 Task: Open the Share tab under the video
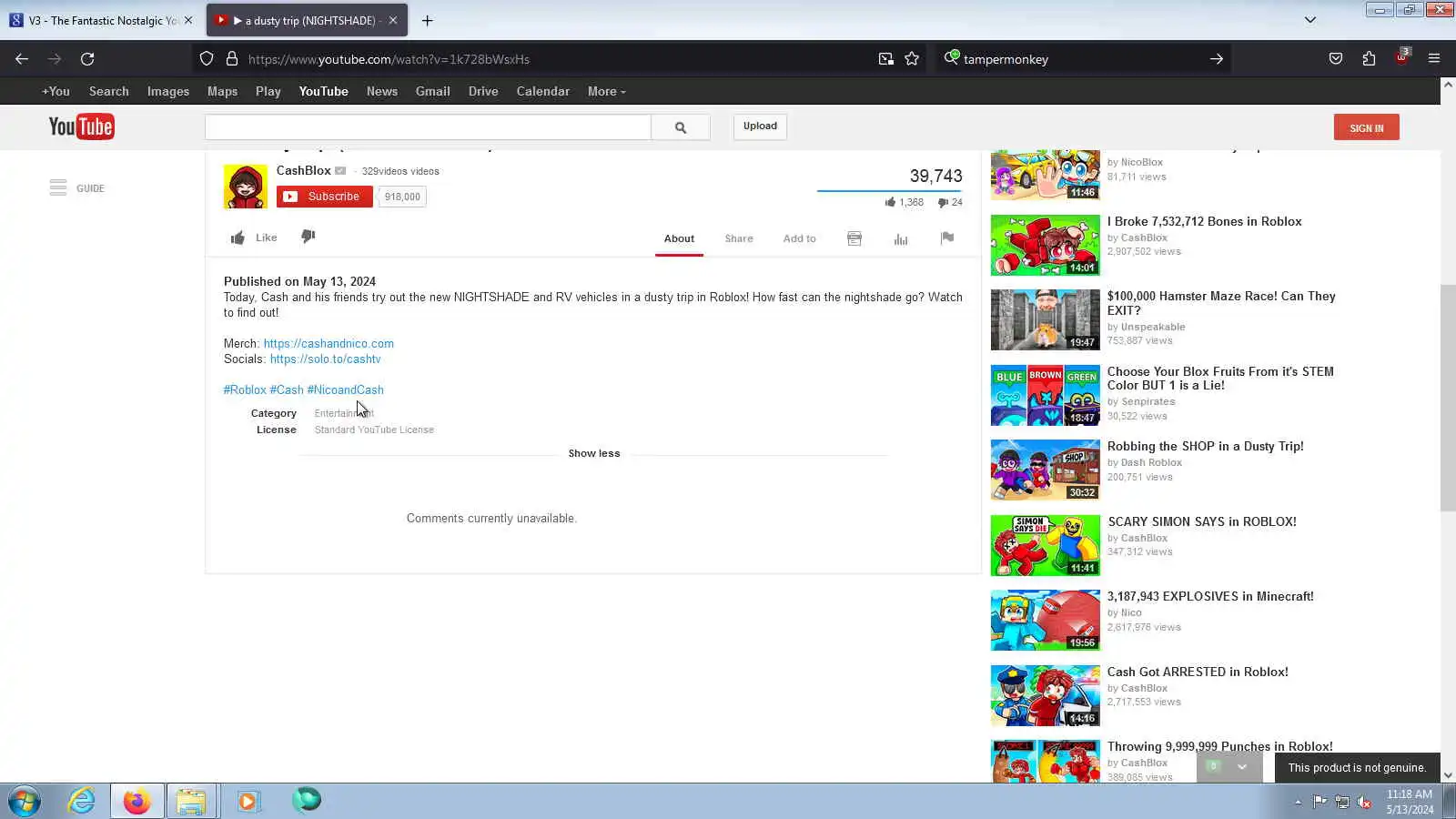point(739,238)
